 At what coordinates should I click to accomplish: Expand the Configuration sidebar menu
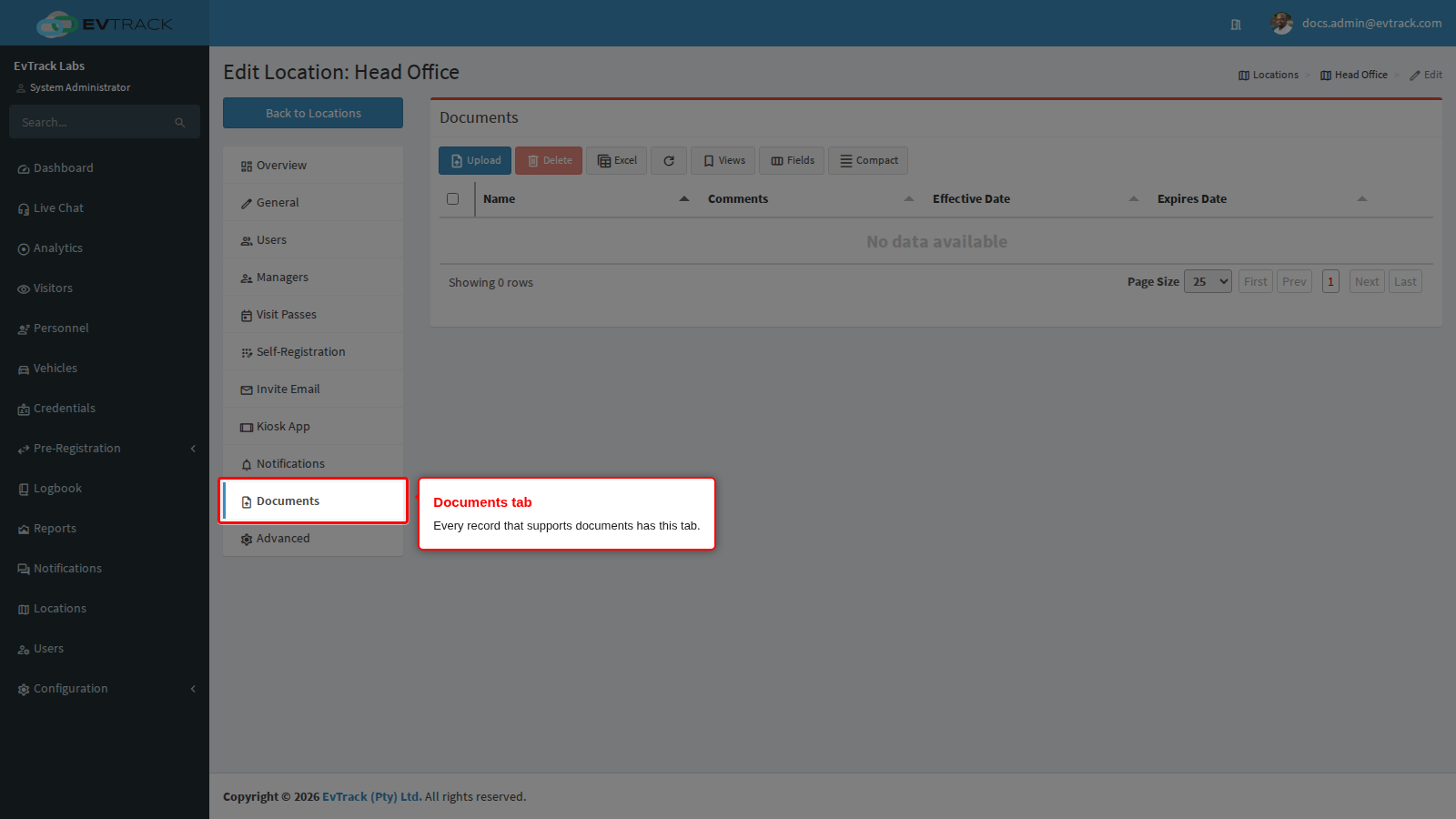tap(105, 689)
